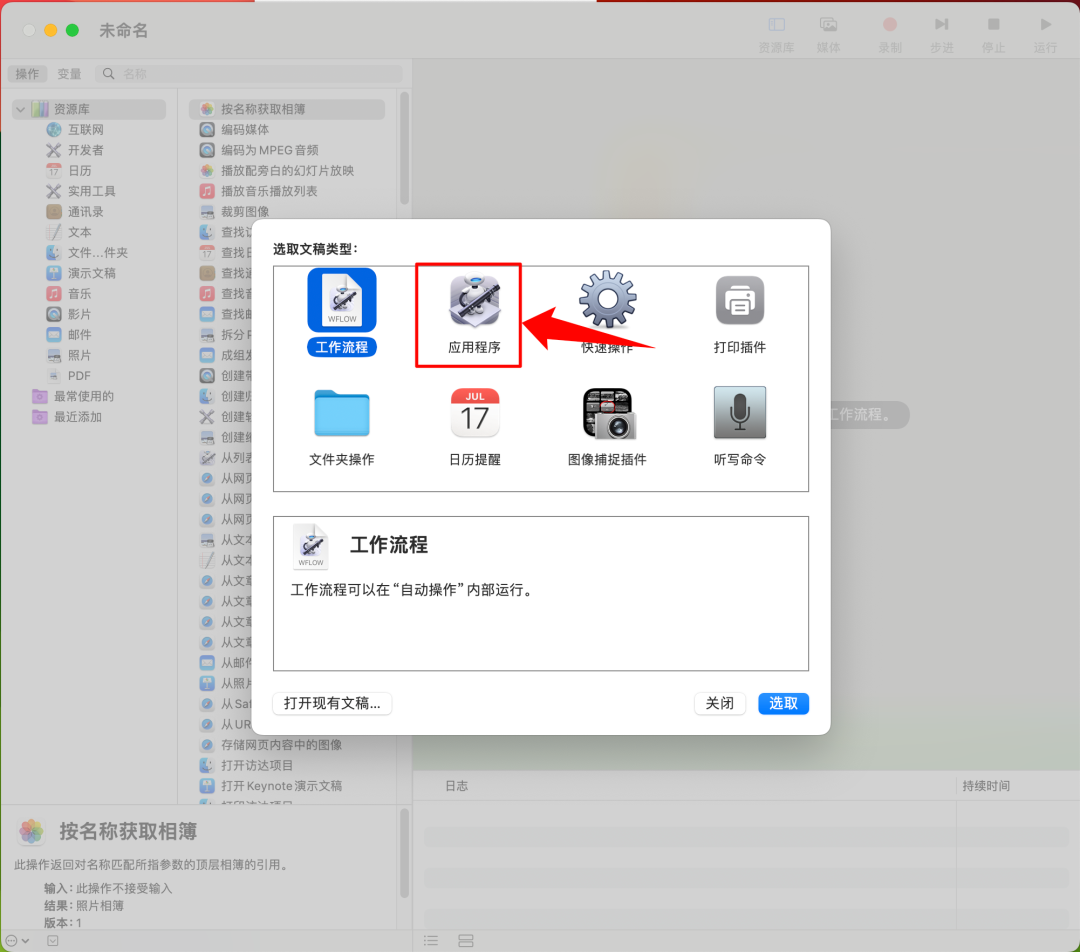
Task: Switch to the 变量 tab
Action: [69, 73]
